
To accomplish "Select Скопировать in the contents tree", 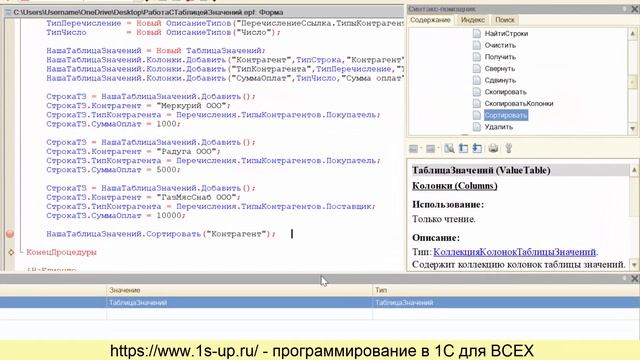I will click(x=505, y=92).
